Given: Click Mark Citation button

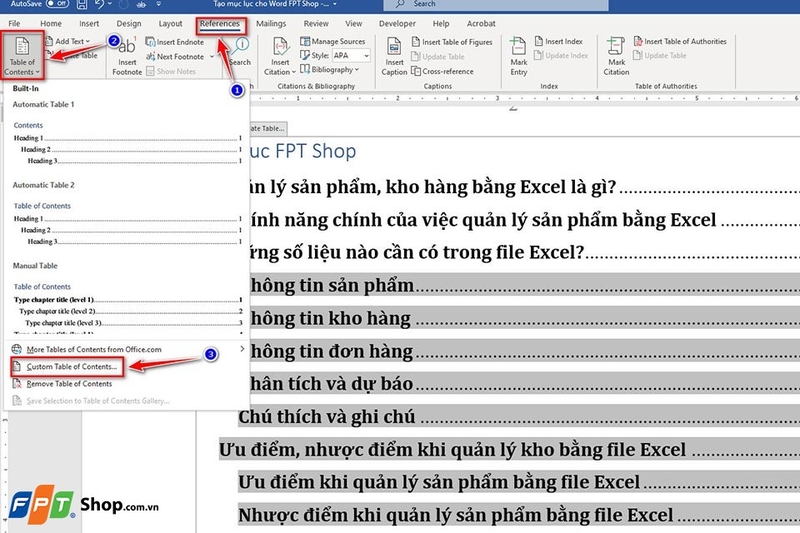Looking at the screenshot, I should [616, 57].
